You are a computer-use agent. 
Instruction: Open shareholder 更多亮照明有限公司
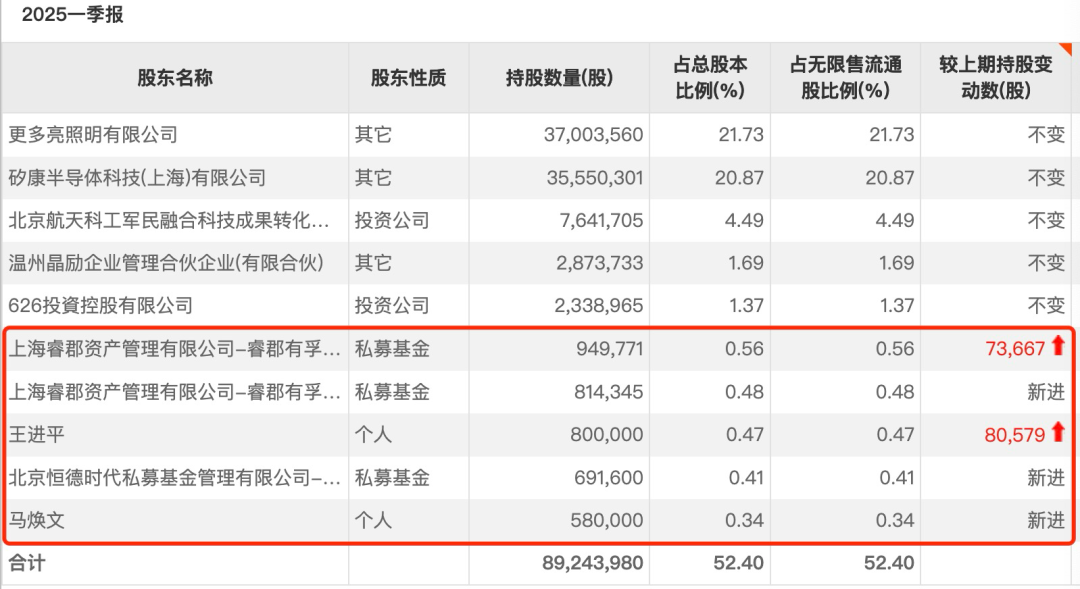click(x=93, y=134)
